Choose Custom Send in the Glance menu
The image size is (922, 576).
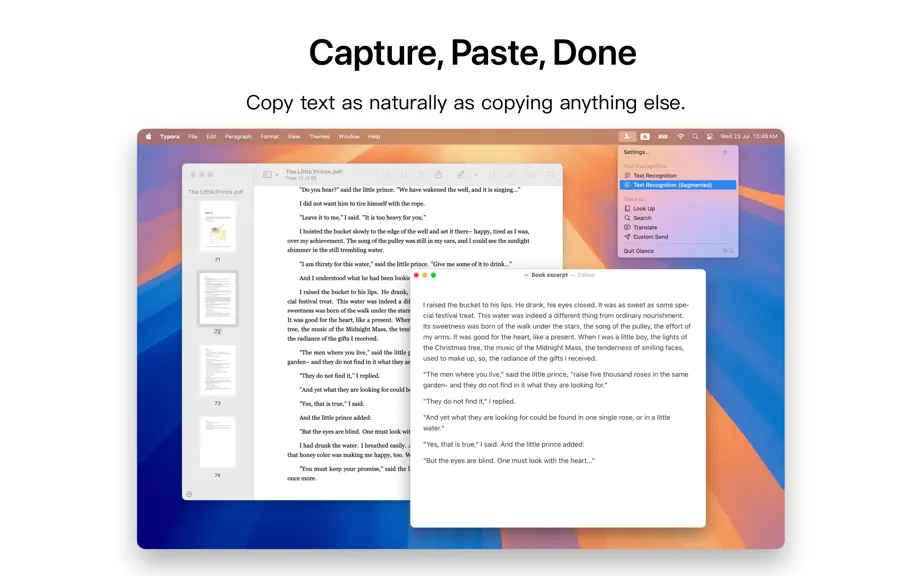677,237
